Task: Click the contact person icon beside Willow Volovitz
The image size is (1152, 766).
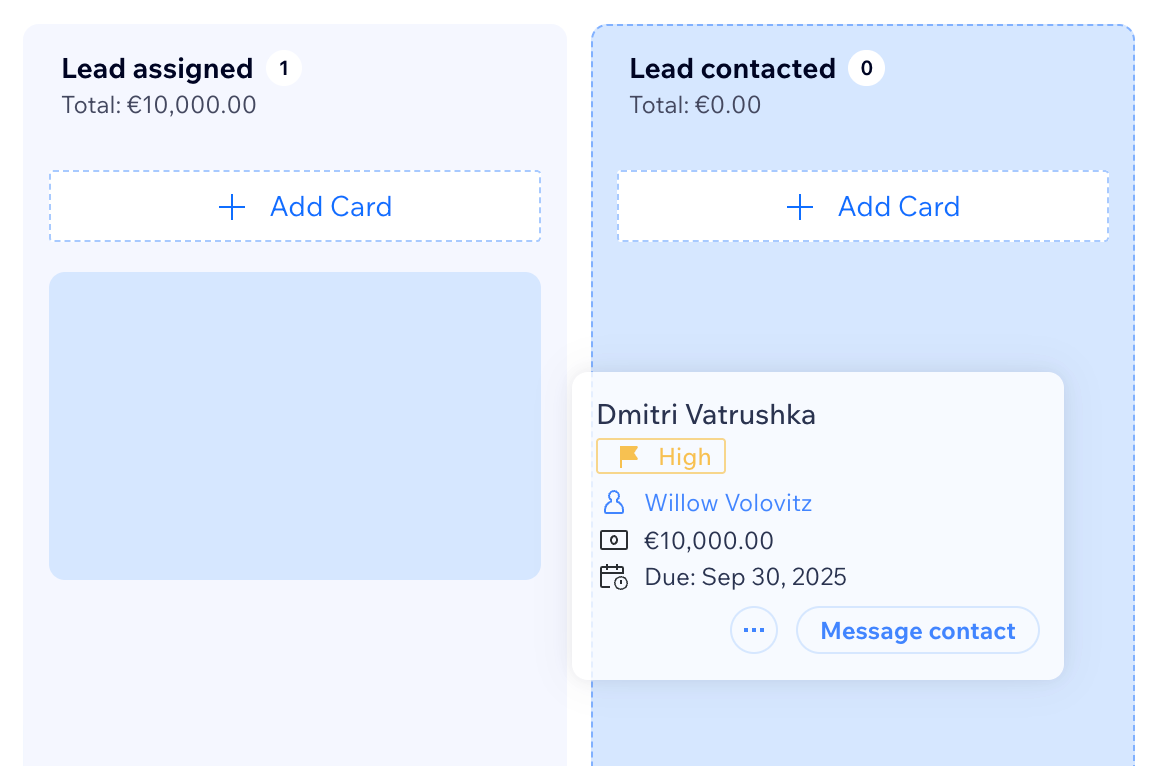Action: (613, 503)
